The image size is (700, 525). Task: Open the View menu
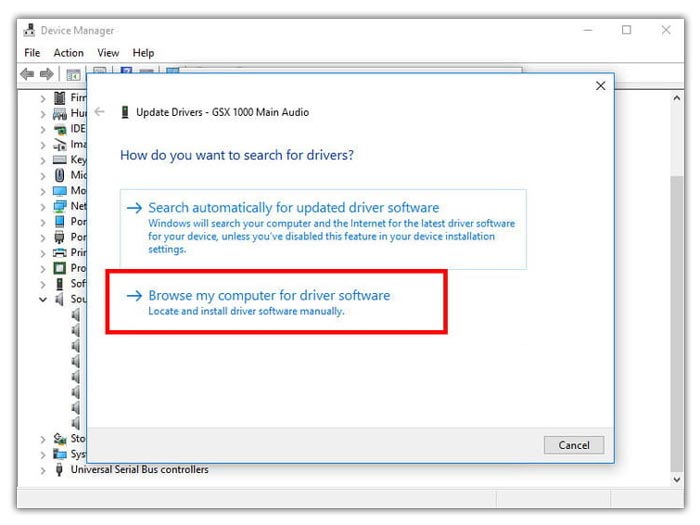point(108,53)
